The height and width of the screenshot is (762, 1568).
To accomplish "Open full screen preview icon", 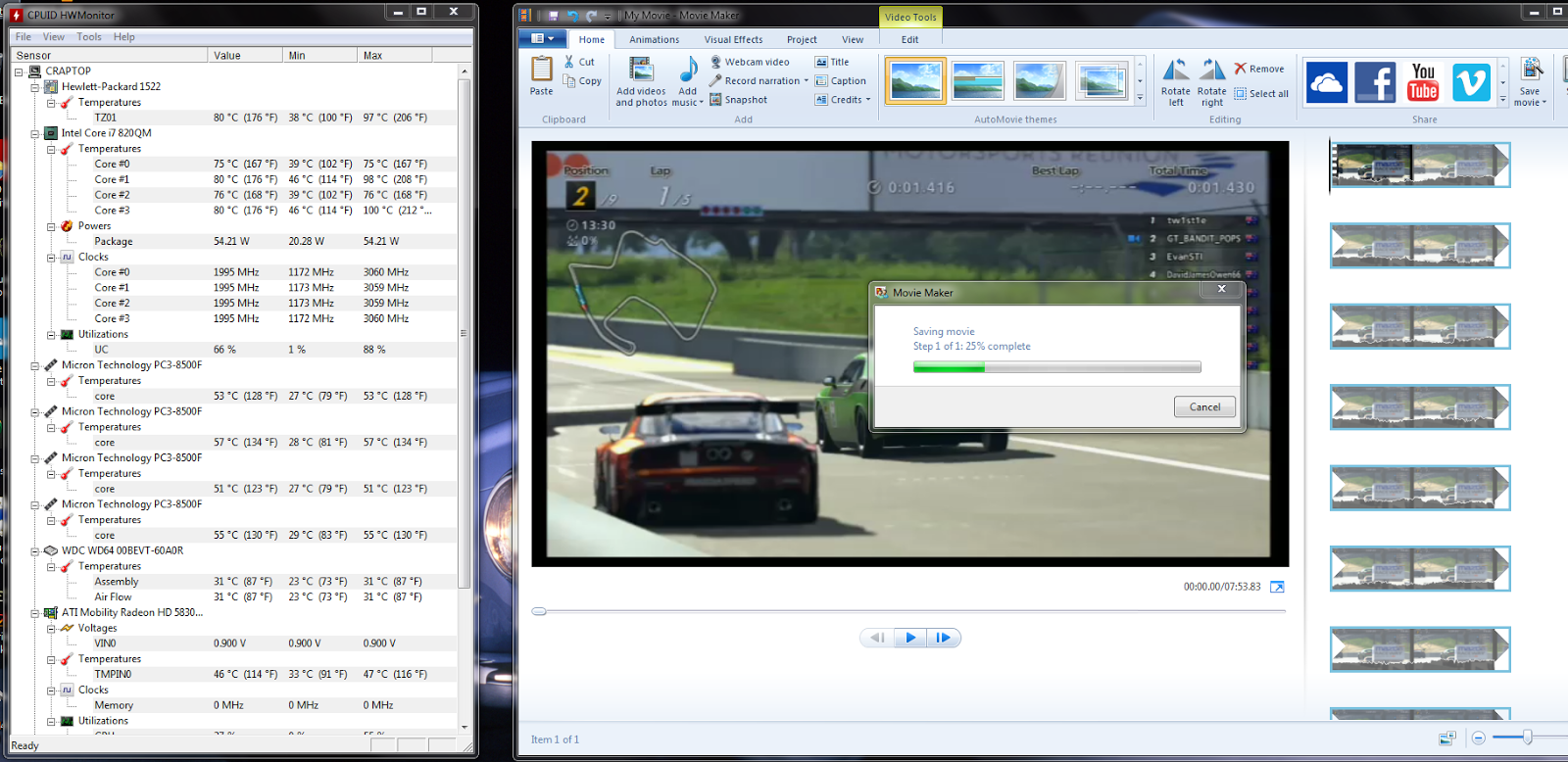I will [1277, 587].
